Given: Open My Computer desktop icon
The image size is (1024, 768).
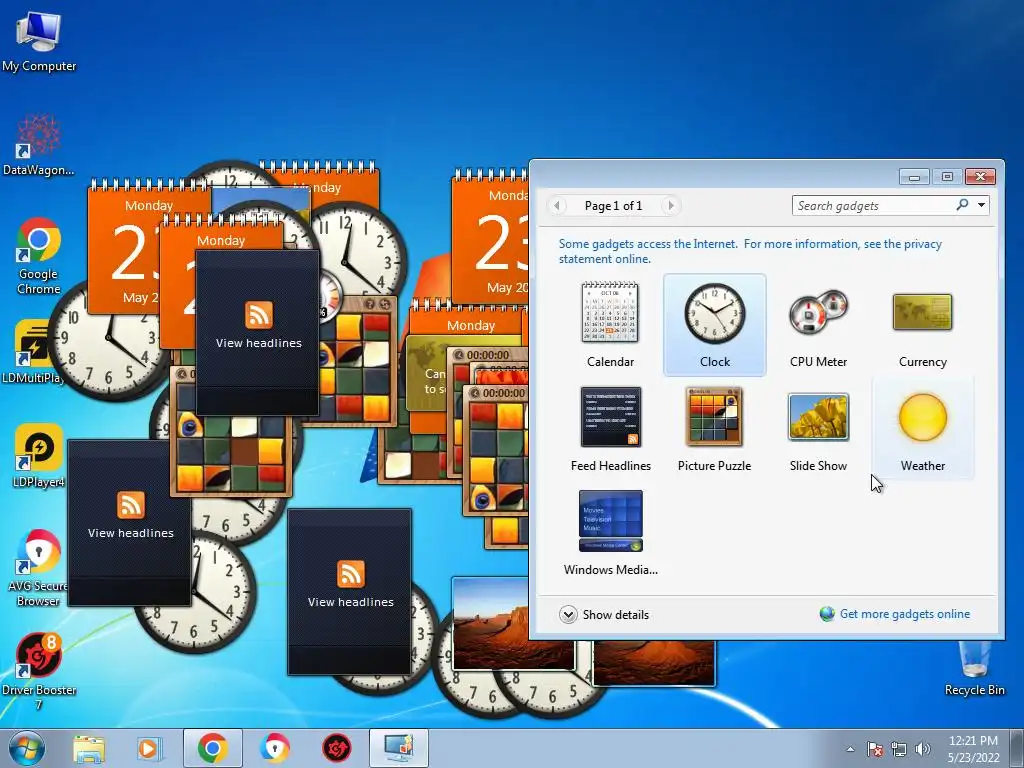Looking at the screenshot, I should click(39, 40).
